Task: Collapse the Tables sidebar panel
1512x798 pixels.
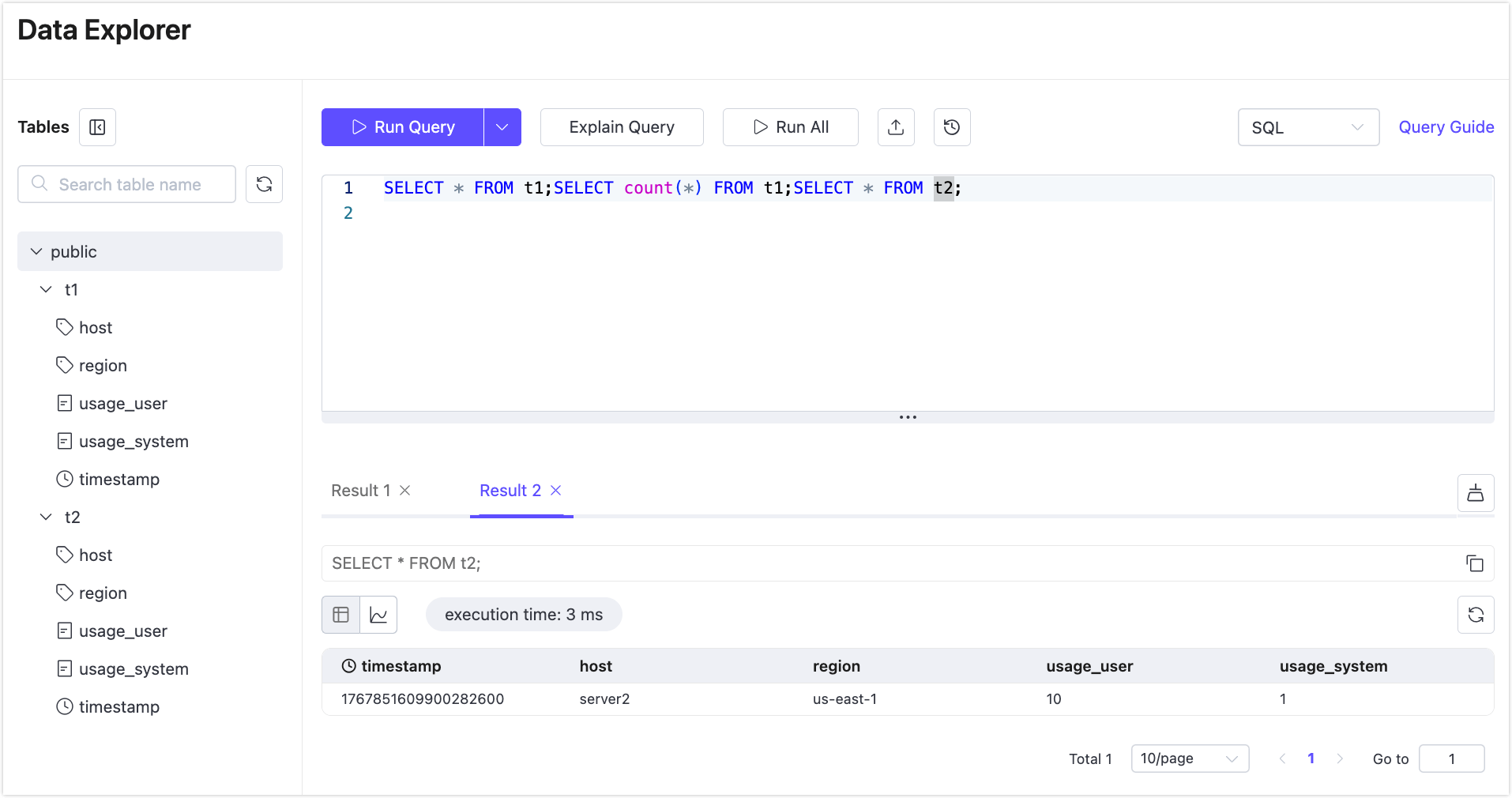Action: click(97, 127)
